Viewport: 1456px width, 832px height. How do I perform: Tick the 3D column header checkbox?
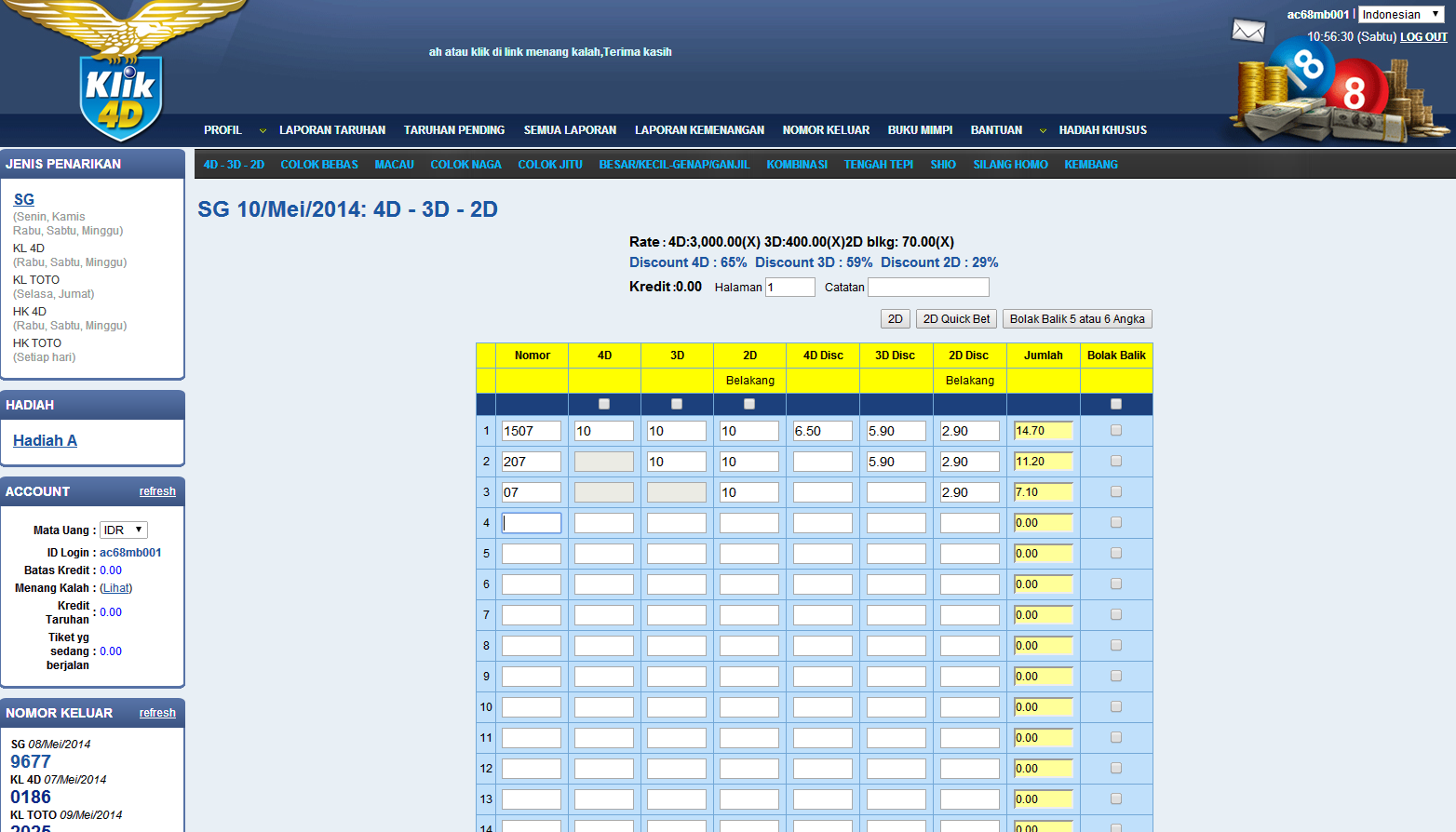point(677,404)
